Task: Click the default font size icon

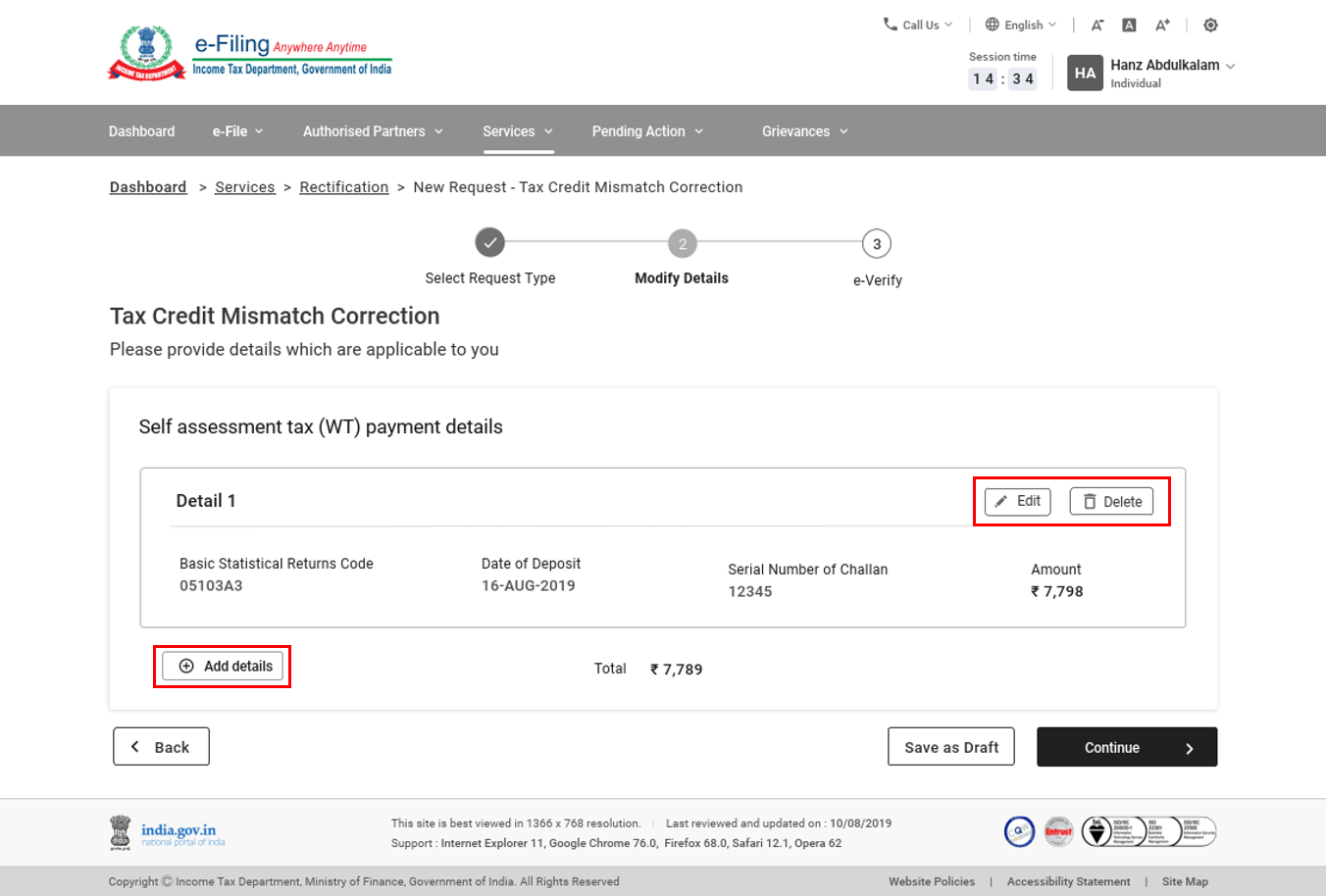Action: [1129, 25]
